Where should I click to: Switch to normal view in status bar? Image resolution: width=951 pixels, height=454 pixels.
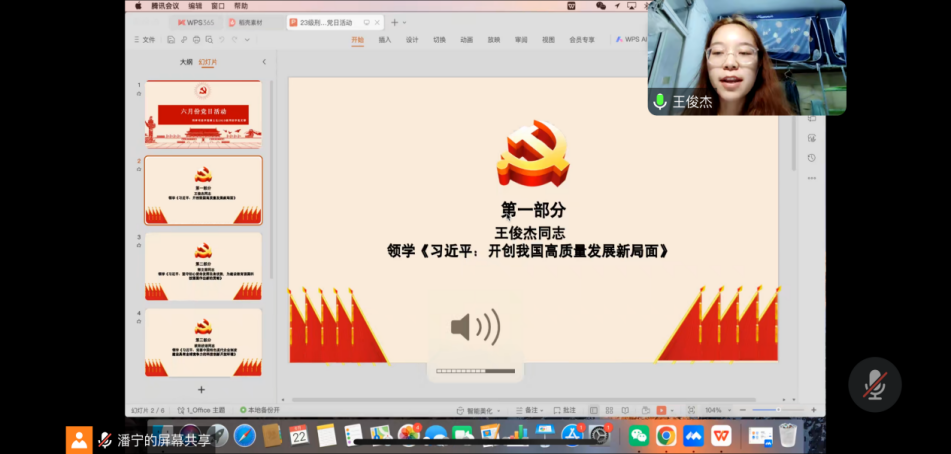click(594, 410)
